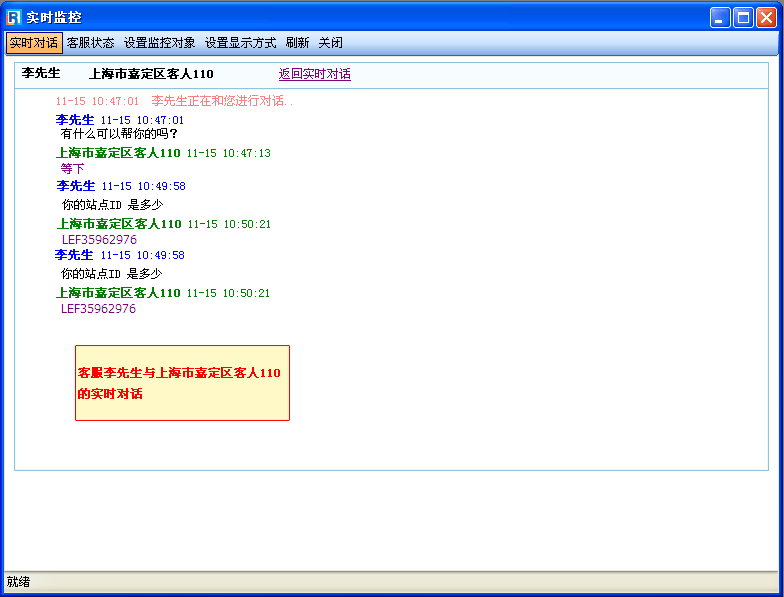
Task: Click the 实时监控 app icon in title bar
Action: coord(14,18)
